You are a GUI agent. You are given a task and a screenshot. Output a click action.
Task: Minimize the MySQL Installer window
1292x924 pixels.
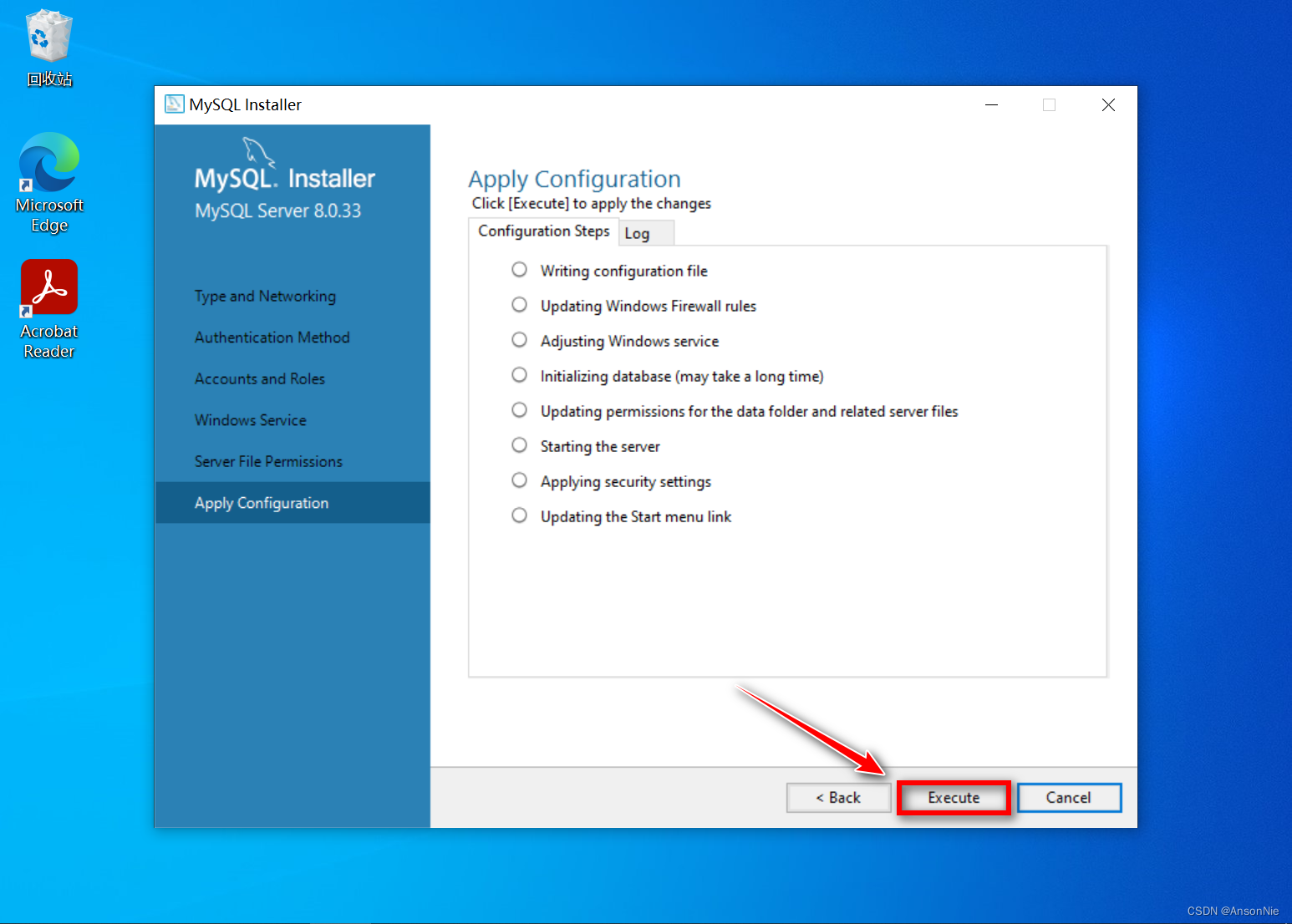tap(992, 105)
